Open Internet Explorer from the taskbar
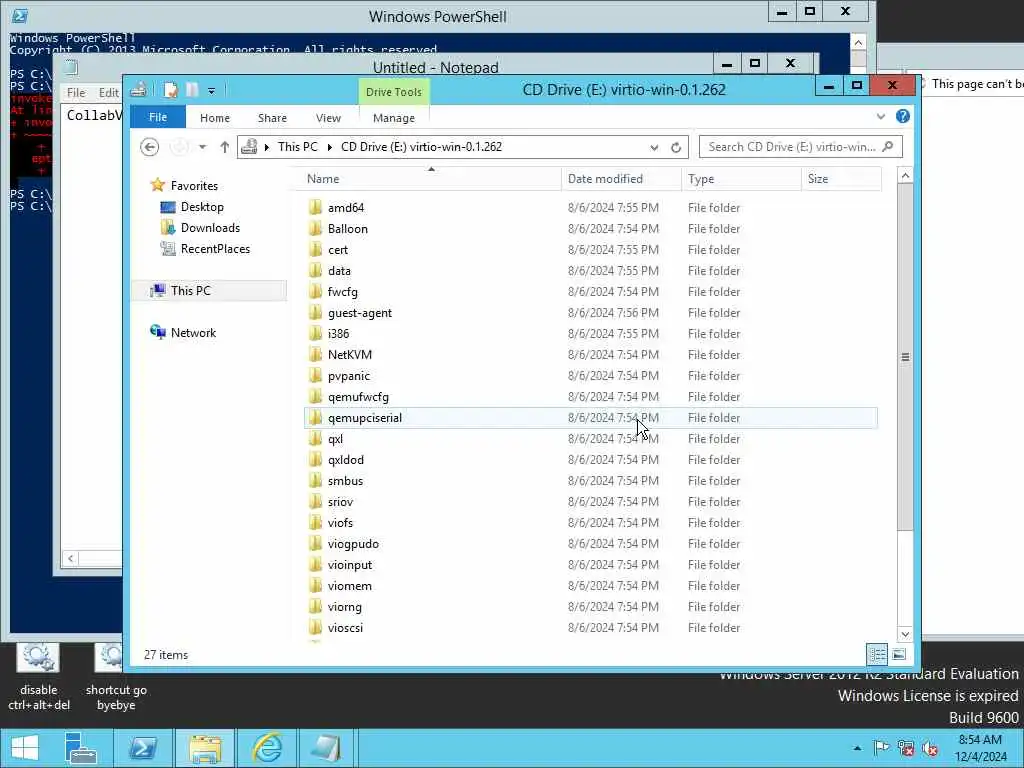 [x=267, y=748]
